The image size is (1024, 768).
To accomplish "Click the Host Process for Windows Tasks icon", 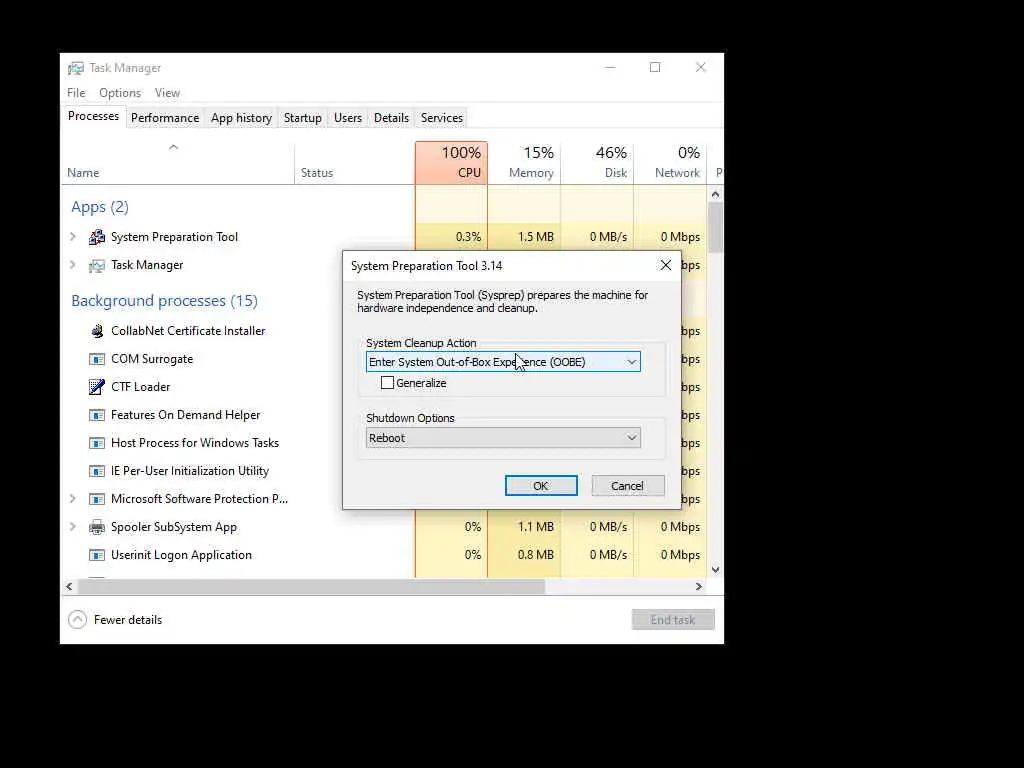I will coord(97,443).
